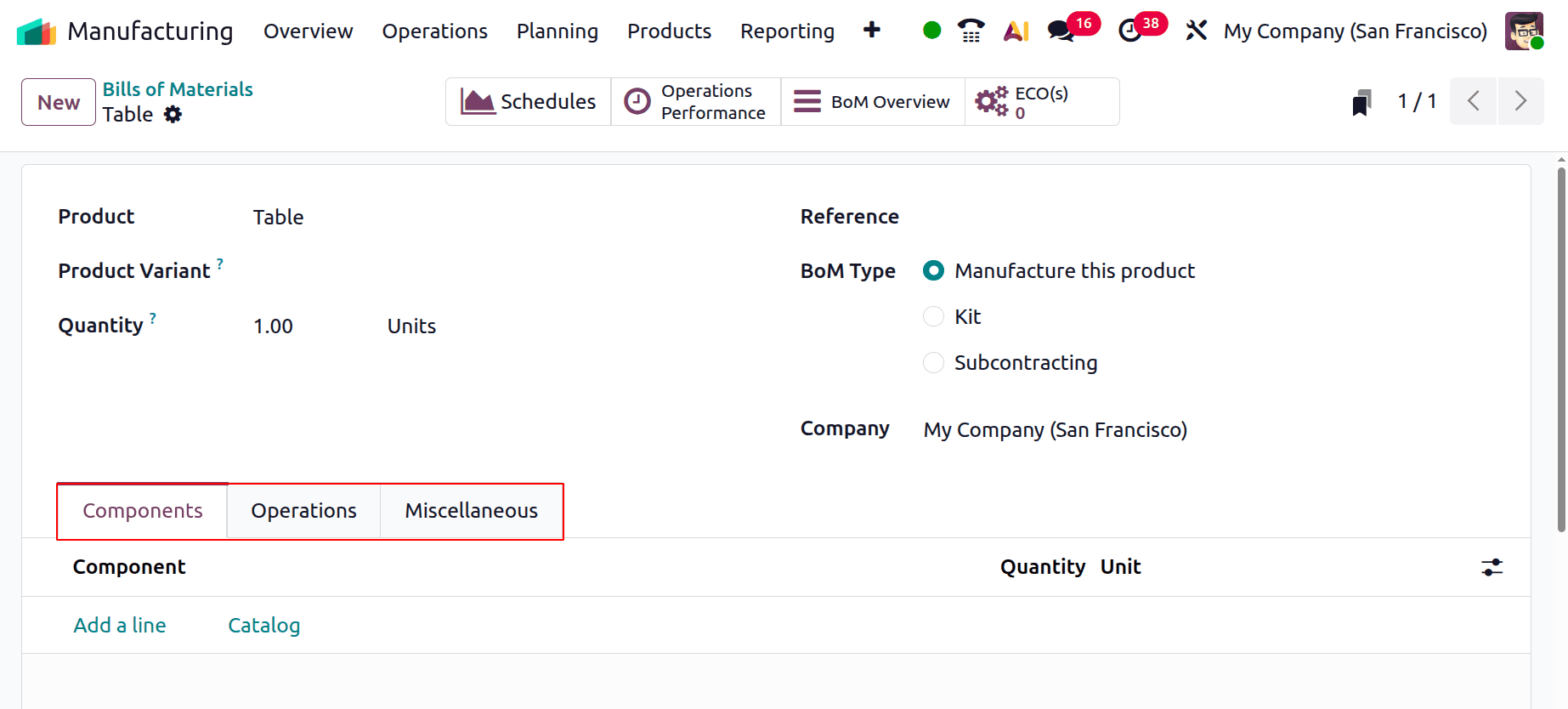This screenshot has height=709, width=1568.
Task: Switch company via My Company (San Francisco)
Action: pyautogui.click(x=1356, y=31)
